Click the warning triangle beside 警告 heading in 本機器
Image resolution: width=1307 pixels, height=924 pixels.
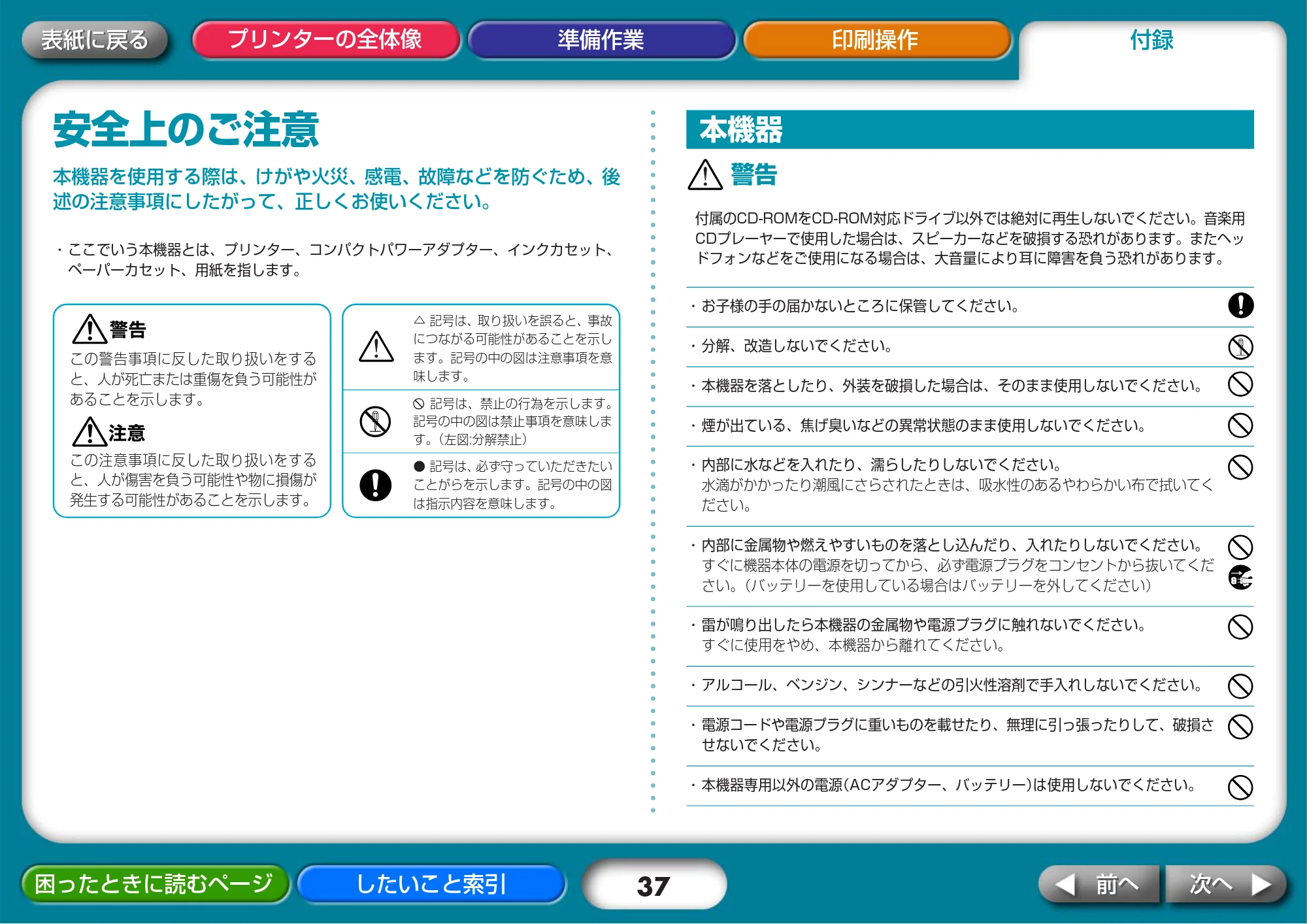coord(705,175)
